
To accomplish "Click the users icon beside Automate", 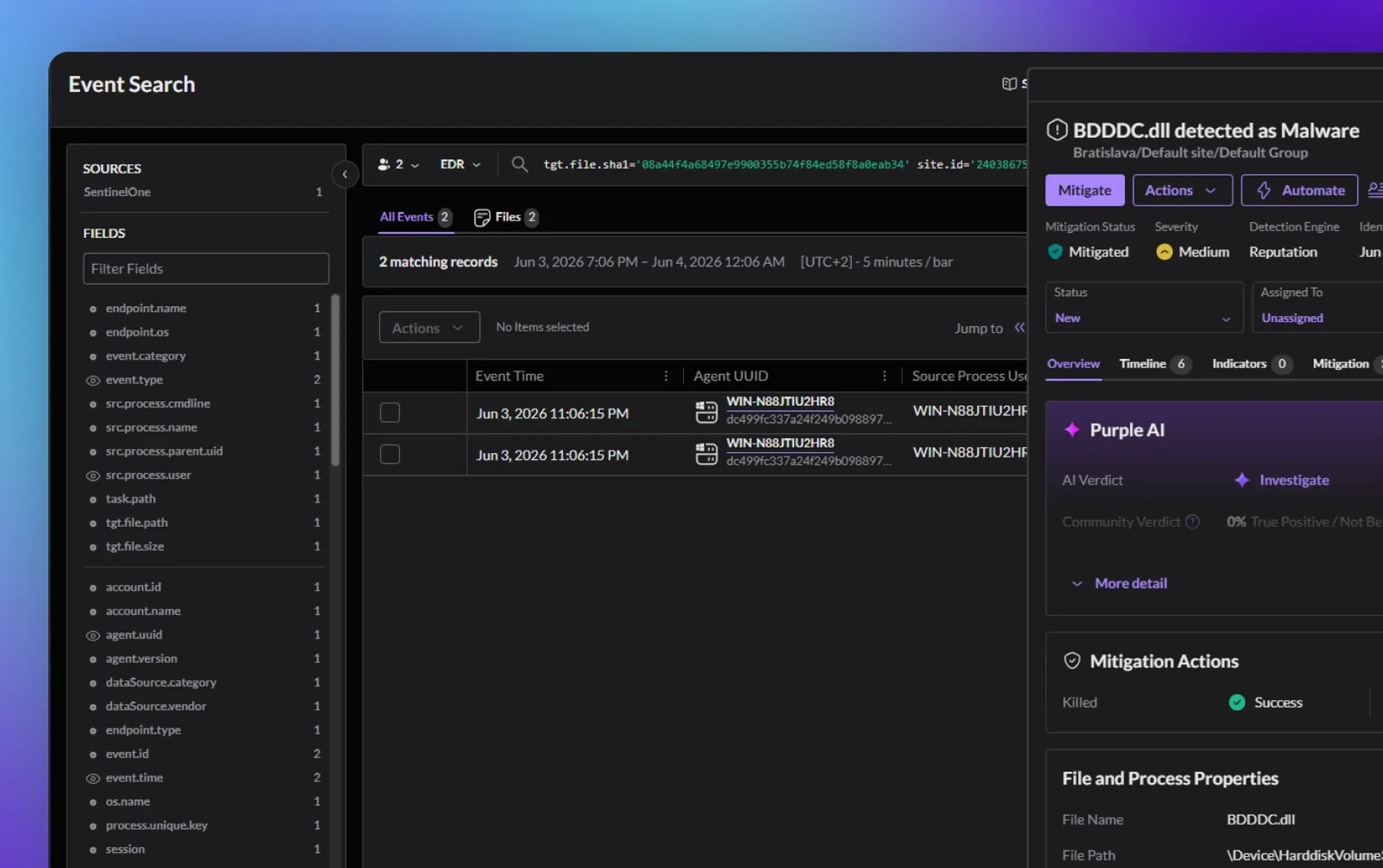I will (1375, 190).
